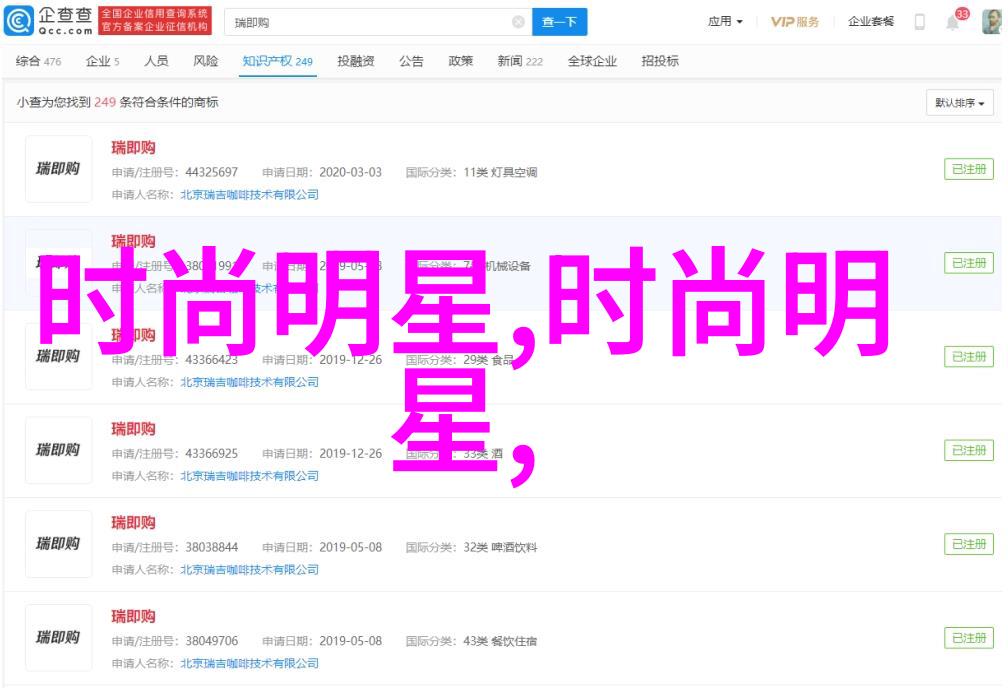Viewport: 1008px width, 692px height.
Task: Switch to the 综合 tab
Action: tap(39, 61)
